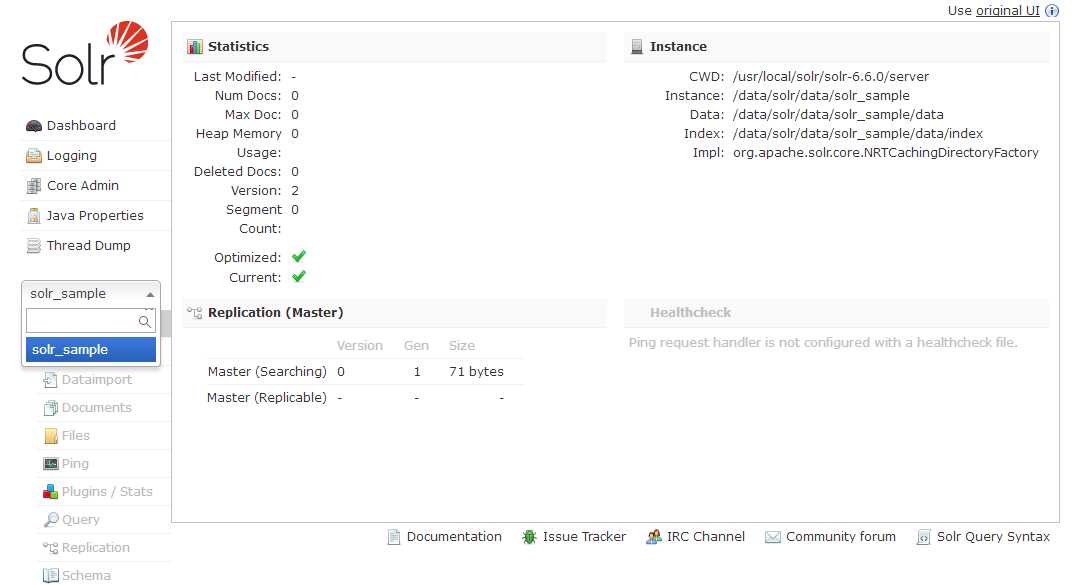Switch to the original UI link
Screen dimensions: 1078x585
click(x=1008, y=10)
